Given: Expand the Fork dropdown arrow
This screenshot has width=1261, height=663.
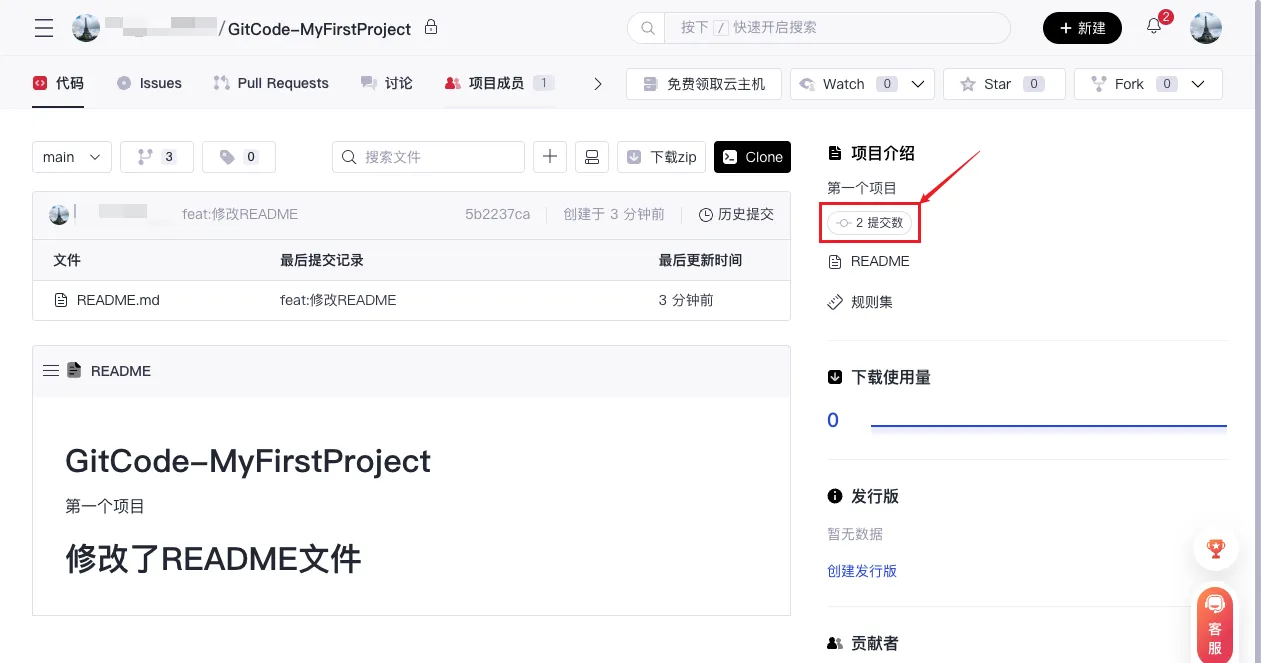Looking at the screenshot, I should point(1200,84).
